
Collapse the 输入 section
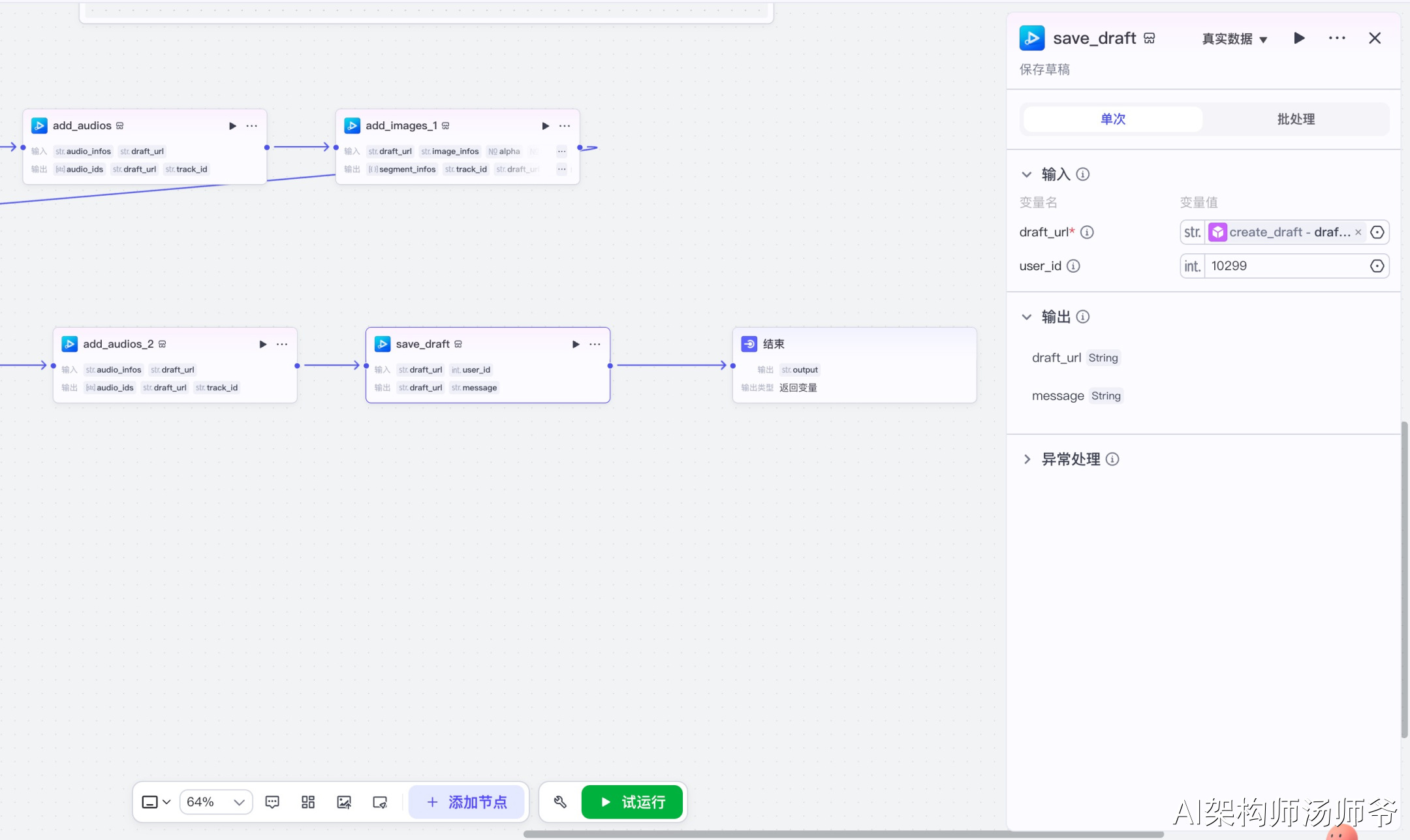(1027, 174)
